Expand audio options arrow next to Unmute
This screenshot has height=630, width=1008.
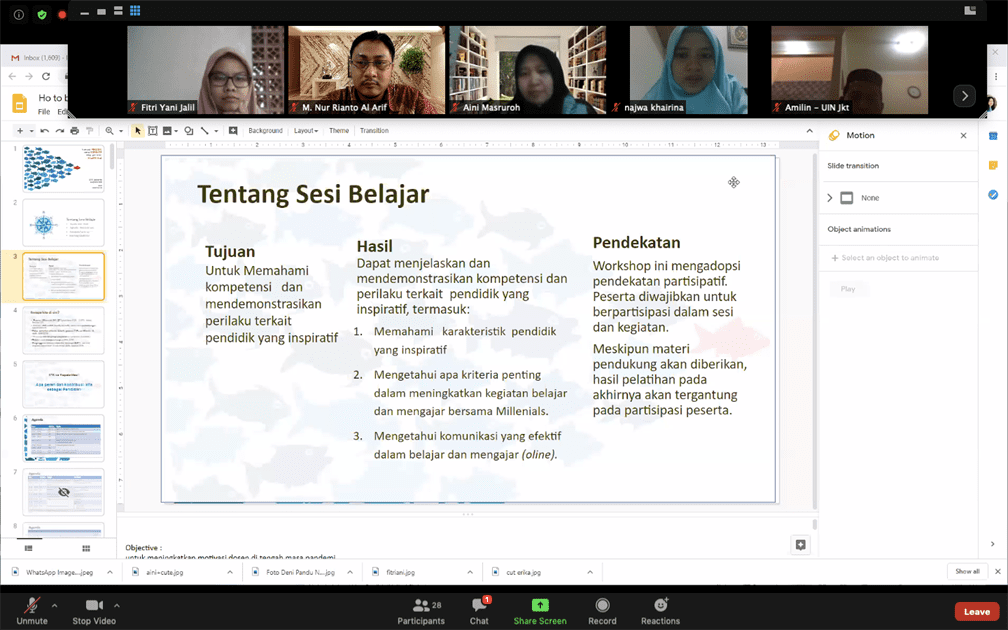click(54, 605)
